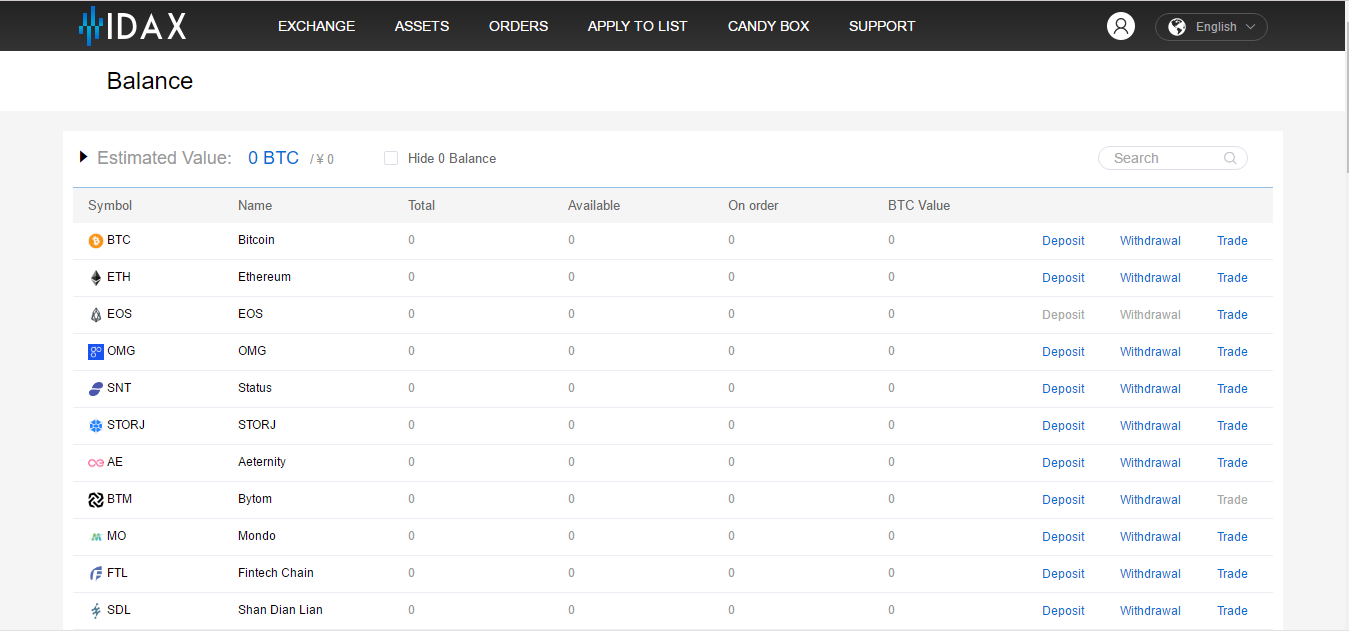Click the Shan Dian Lian name

(x=280, y=610)
